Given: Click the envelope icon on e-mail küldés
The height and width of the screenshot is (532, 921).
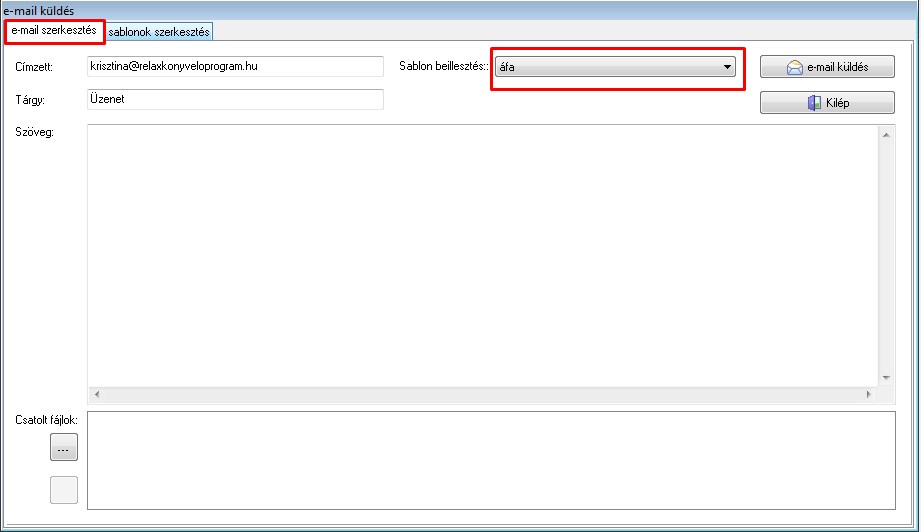Looking at the screenshot, I should point(795,68).
